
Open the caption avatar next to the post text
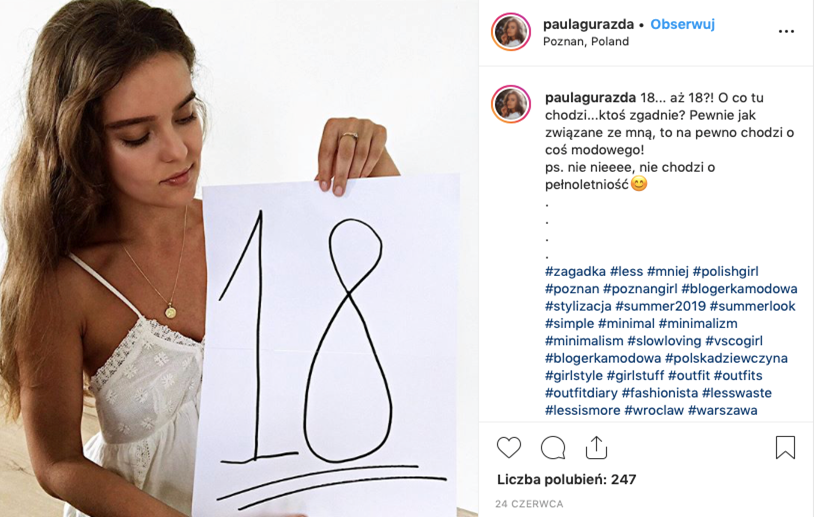click(511, 104)
